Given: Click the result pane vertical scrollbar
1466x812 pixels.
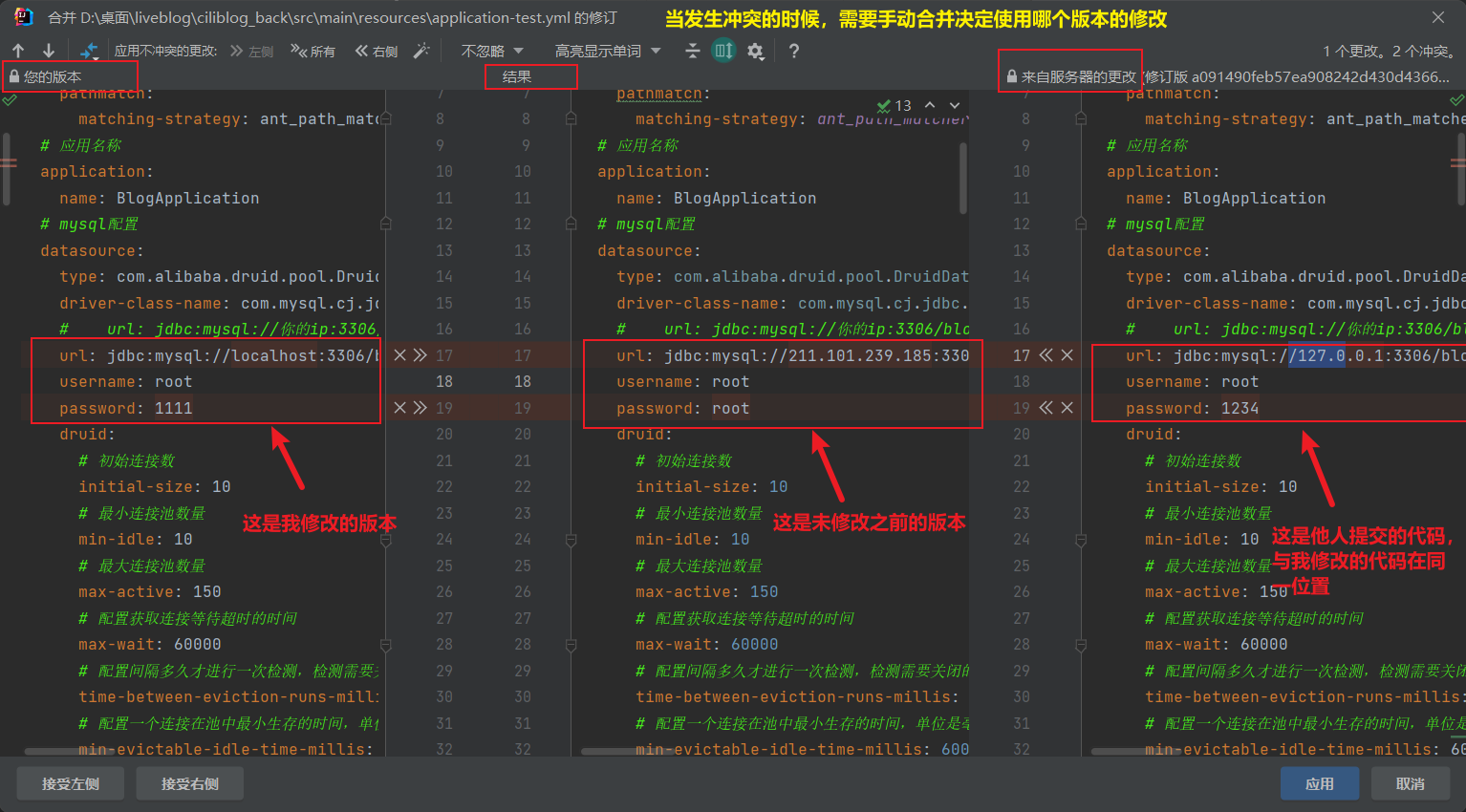Looking at the screenshot, I should point(963,177).
